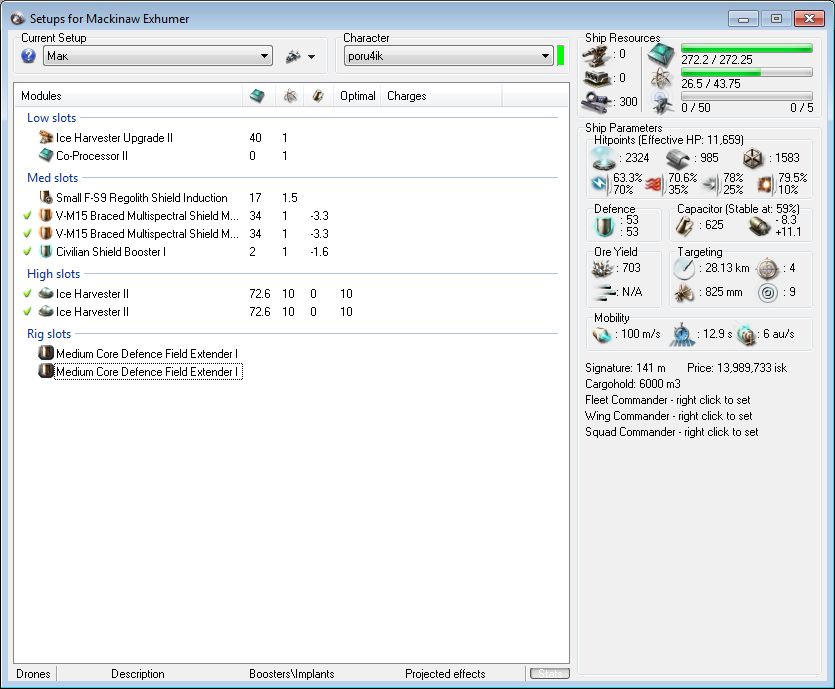
Task: Toggle the Civilian Shield Booster I checkmark
Action: coord(28,251)
